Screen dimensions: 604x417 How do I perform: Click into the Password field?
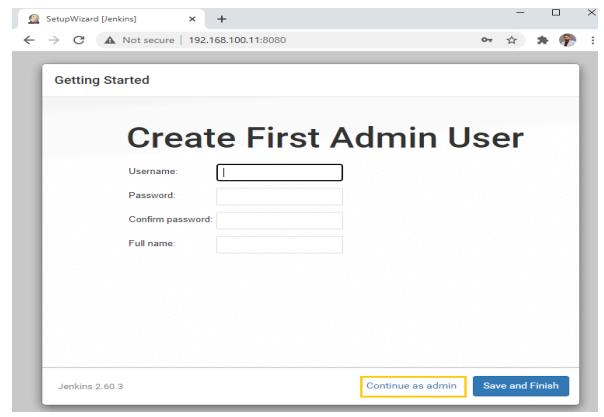(279, 196)
